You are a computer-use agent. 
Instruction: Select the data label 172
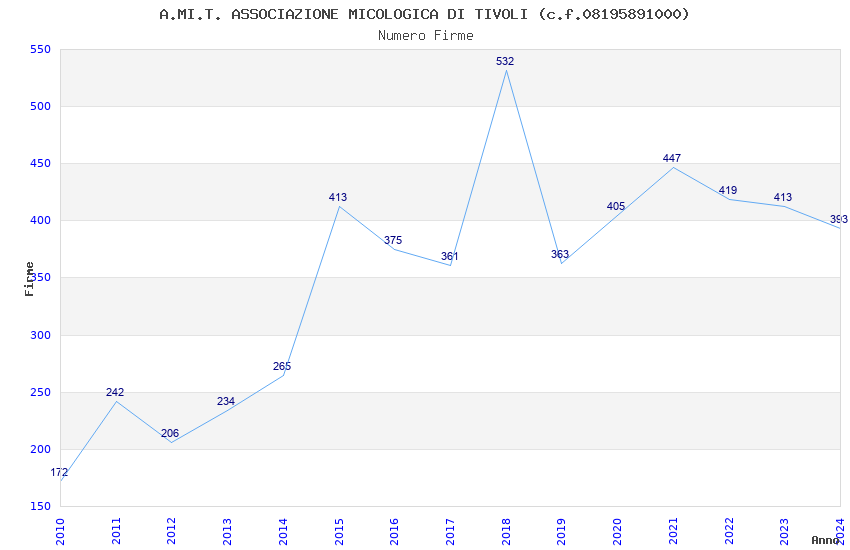click(x=59, y=473)
